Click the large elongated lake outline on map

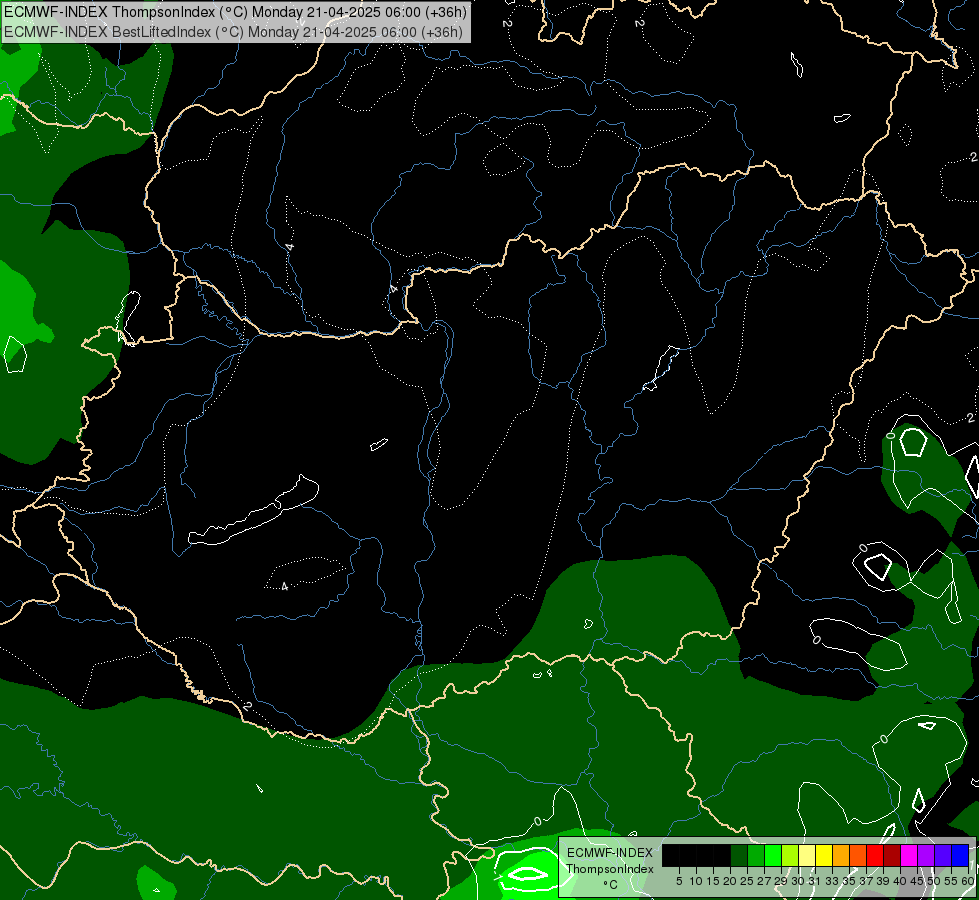(x=253, y=510)
